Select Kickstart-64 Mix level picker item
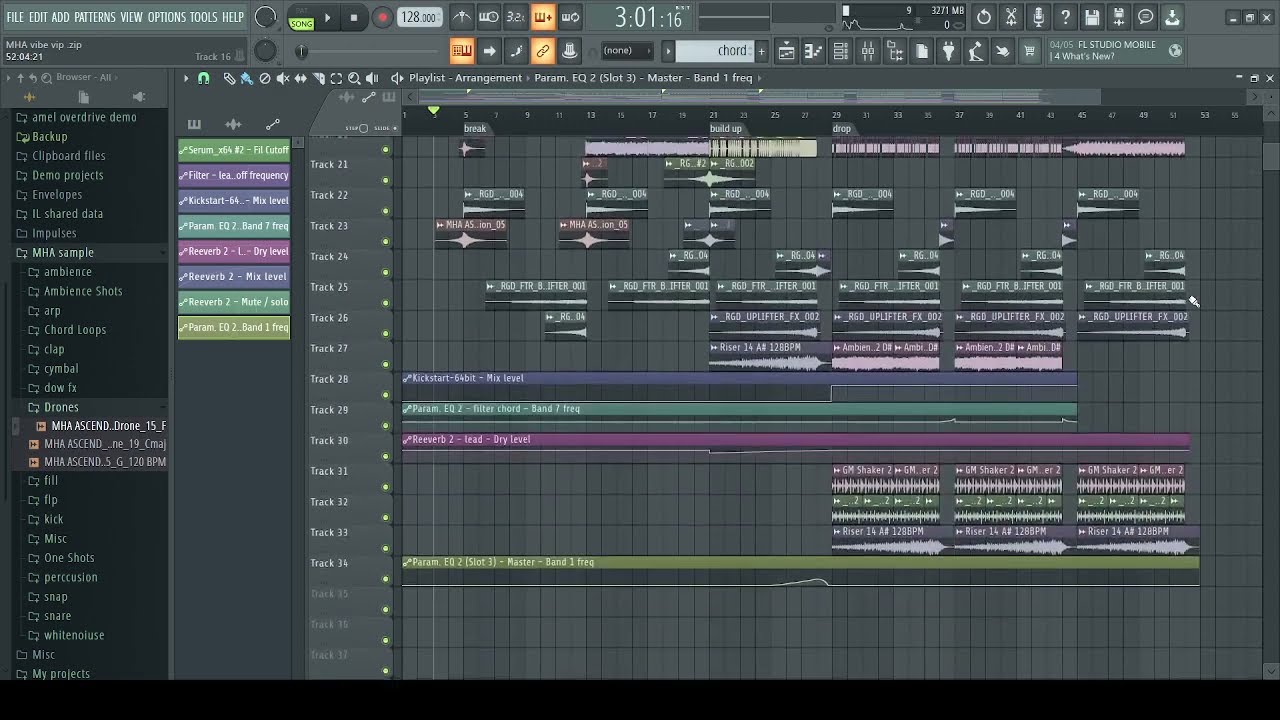The height and width of the screenshot is (720, 1280). click(234, 201)
